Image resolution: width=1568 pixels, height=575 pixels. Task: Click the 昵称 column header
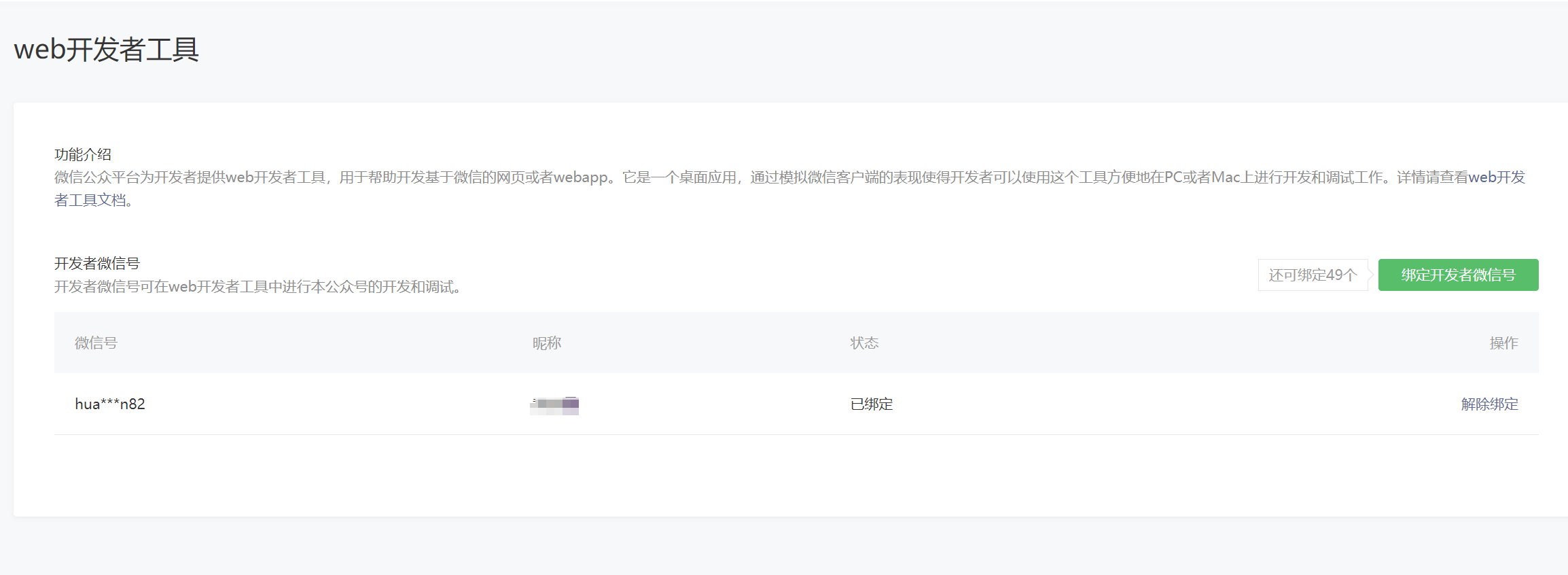(x=547, y=343)
